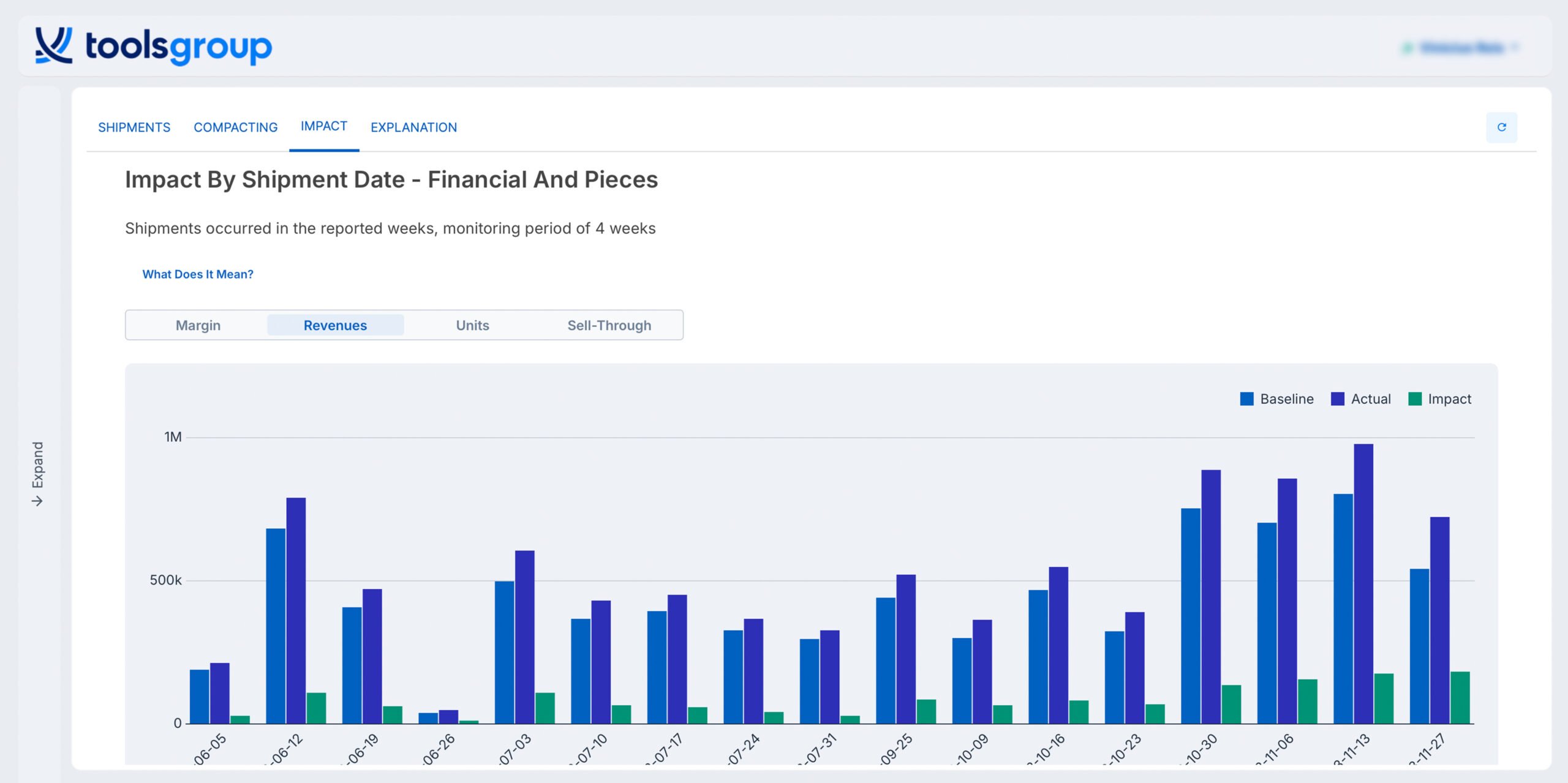Click the refresh icon button
1568x783 pixels.
pos(1501,127)
